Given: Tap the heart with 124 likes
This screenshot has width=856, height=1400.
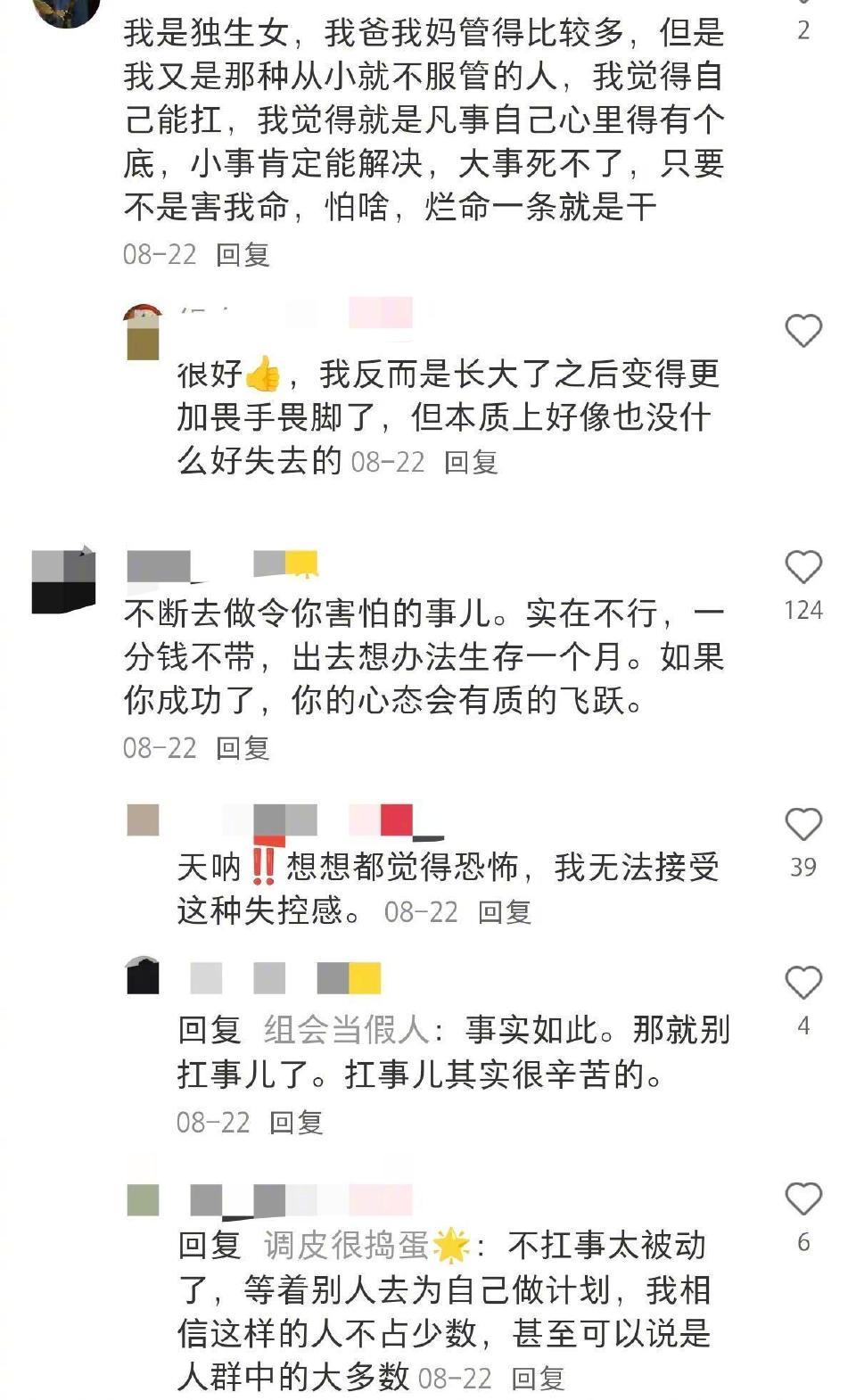Looking at the screenshot, I should [802, 566].
